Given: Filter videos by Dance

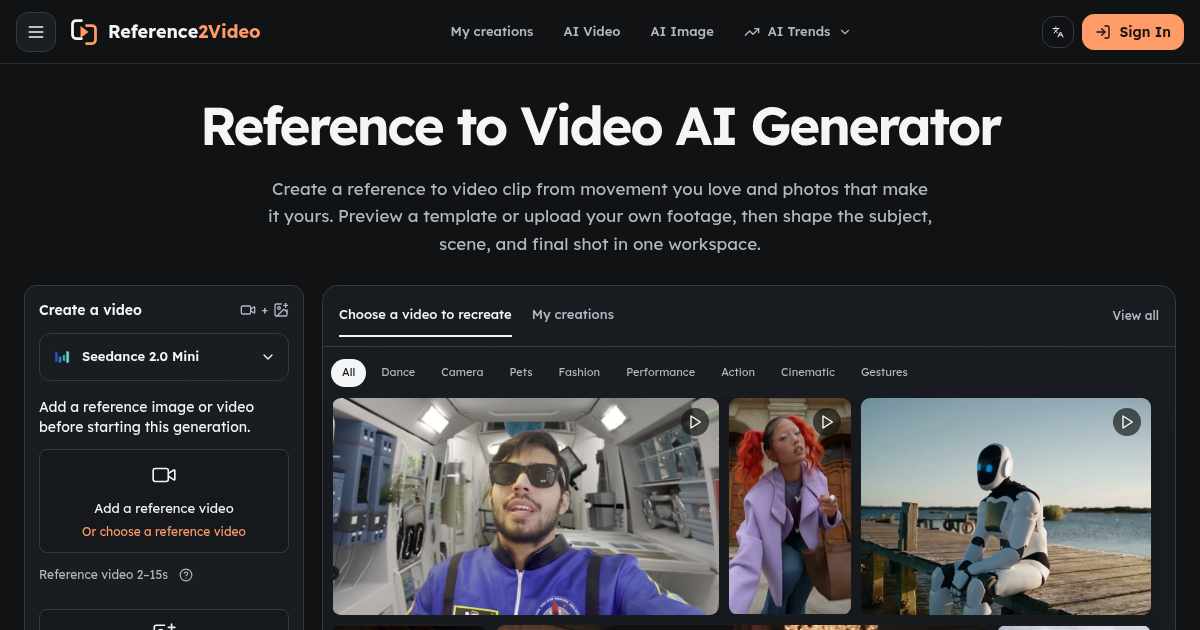Looking at the screenshot, I should 398,372.
